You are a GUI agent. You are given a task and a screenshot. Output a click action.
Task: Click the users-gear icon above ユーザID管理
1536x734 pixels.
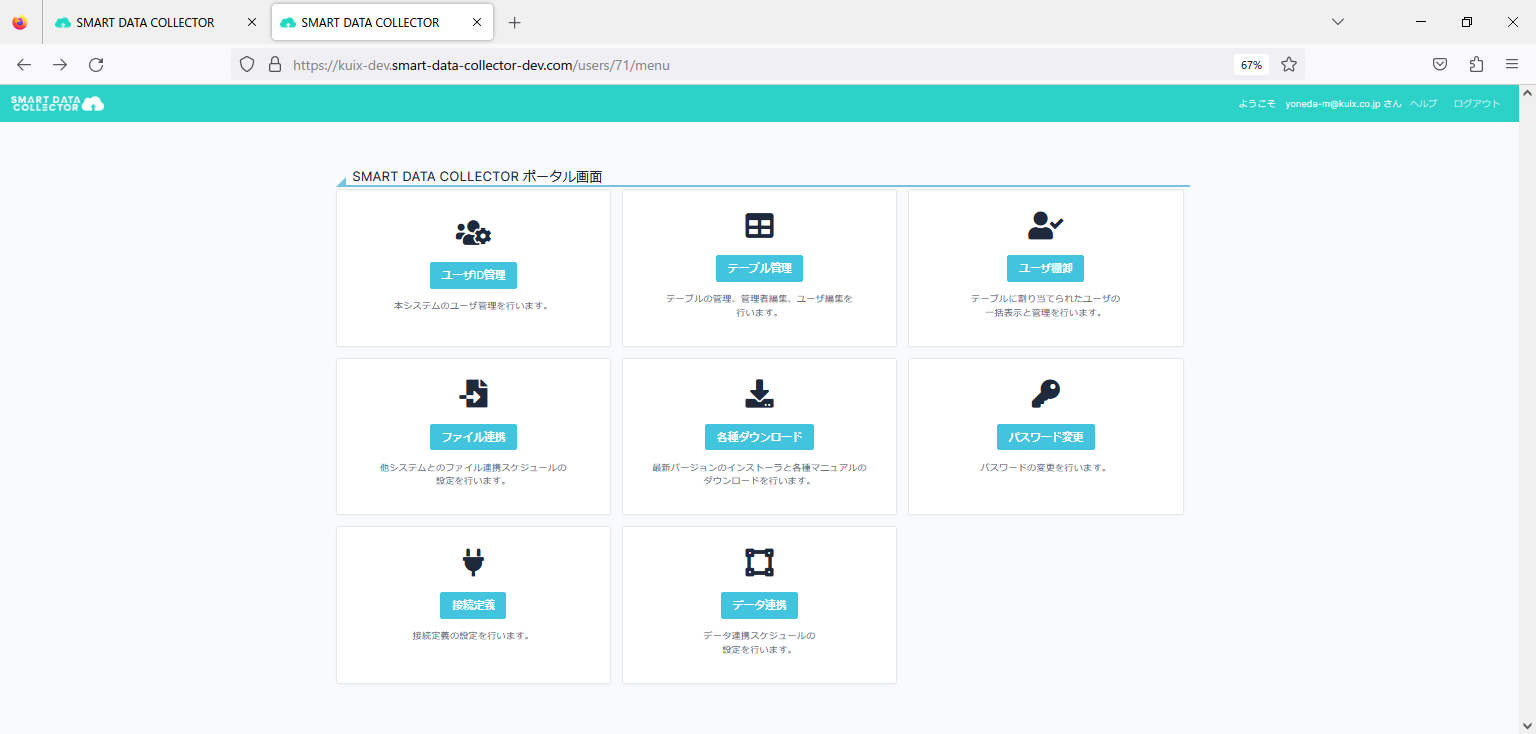[473, 233]
